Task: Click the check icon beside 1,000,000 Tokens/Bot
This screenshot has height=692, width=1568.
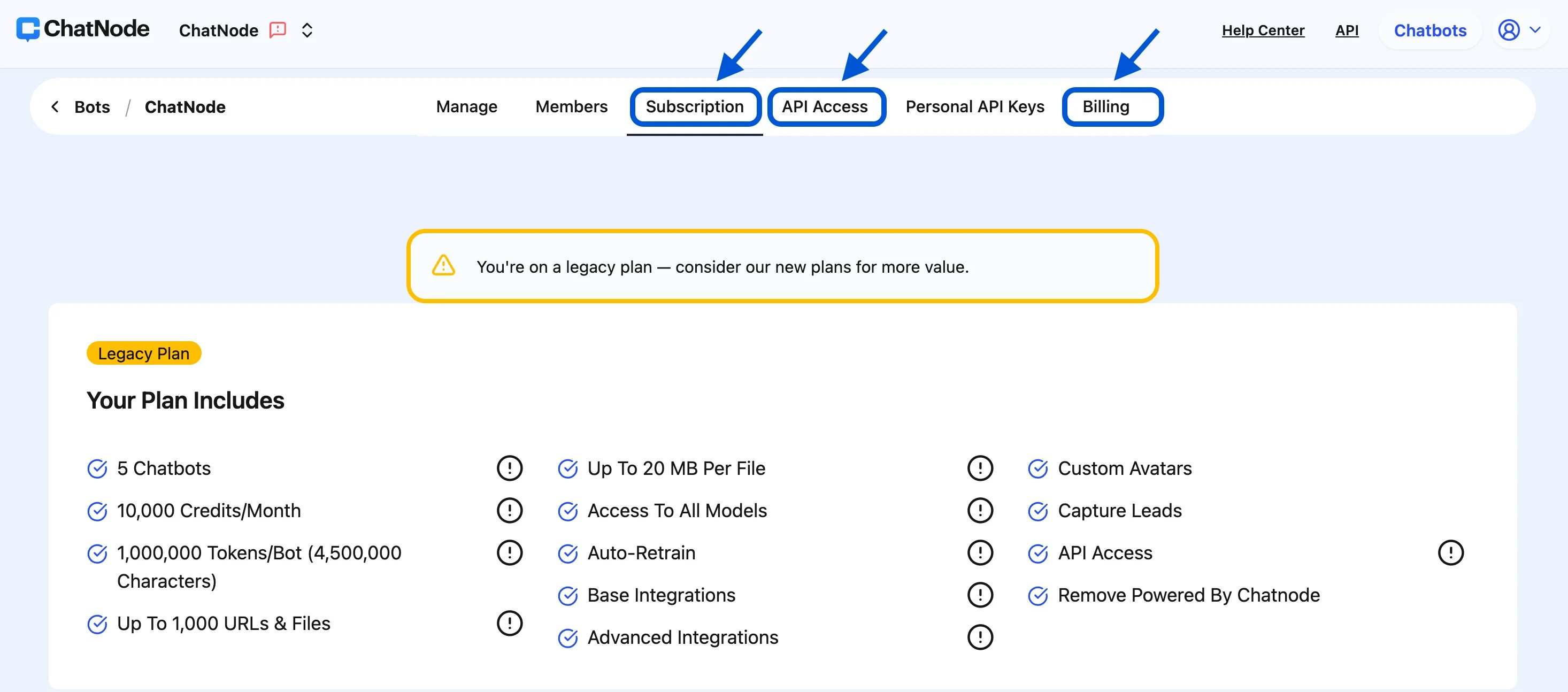Action: (97, 553)
